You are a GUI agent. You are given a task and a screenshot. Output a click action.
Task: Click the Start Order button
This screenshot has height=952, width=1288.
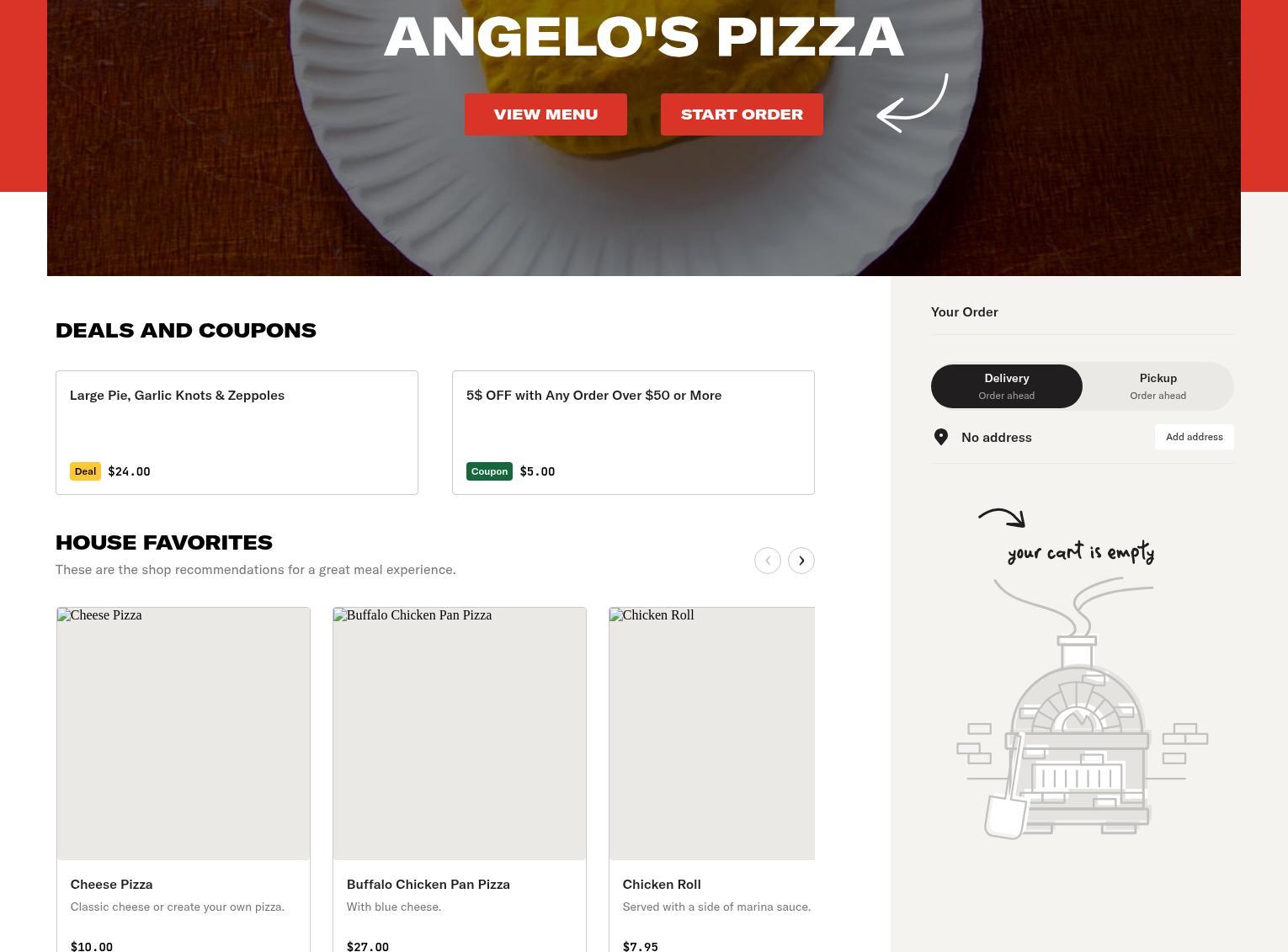(742, 114)
